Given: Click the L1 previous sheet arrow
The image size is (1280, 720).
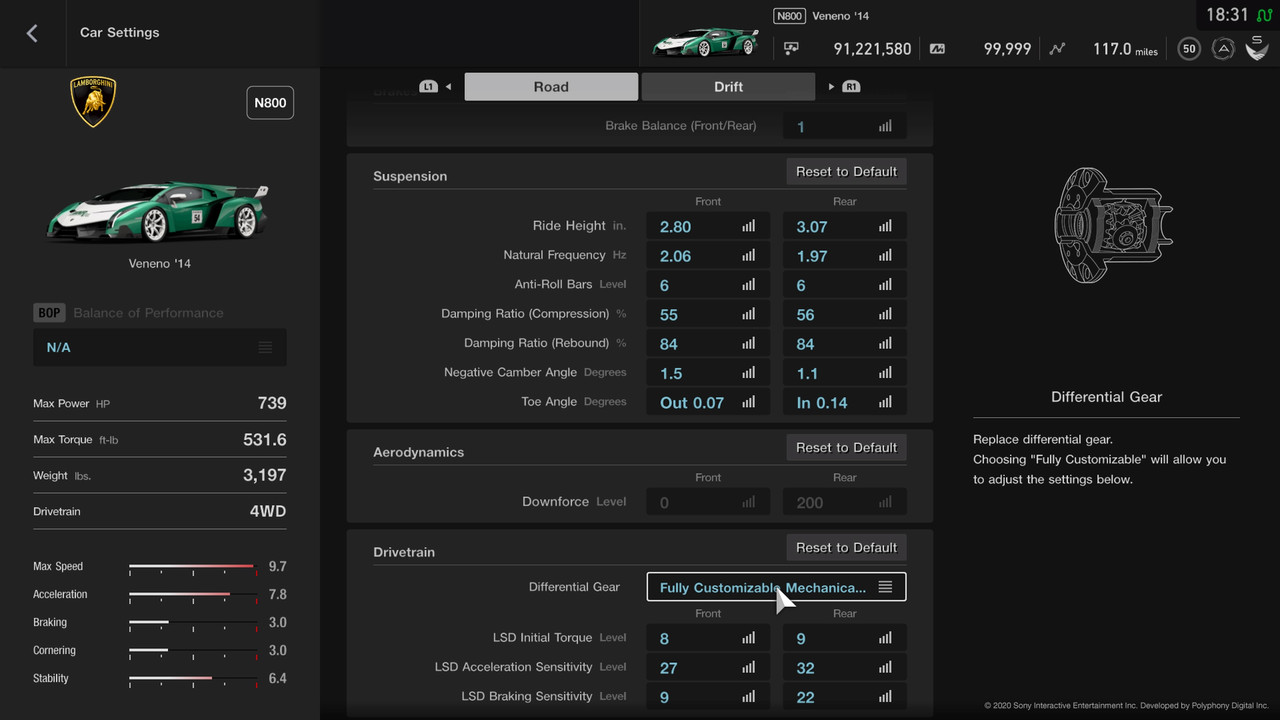Looking at the screenshot, I should pyautogui.click(x=436, y=87).
